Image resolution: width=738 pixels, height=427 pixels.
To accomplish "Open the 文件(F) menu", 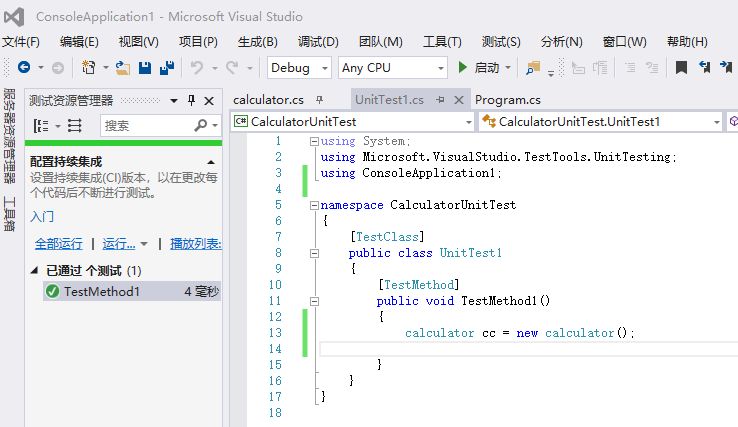I will pyautogui.click(x=21, y=42).
